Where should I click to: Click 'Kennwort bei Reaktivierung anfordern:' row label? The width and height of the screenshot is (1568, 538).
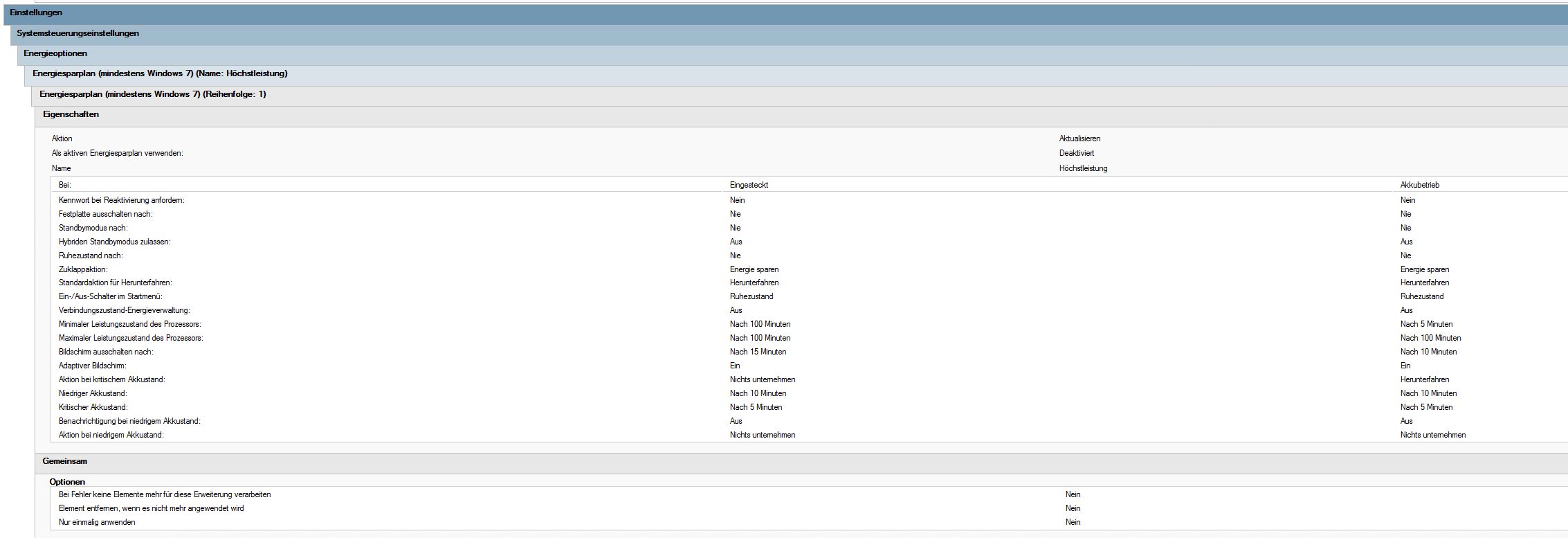[121, 200]
